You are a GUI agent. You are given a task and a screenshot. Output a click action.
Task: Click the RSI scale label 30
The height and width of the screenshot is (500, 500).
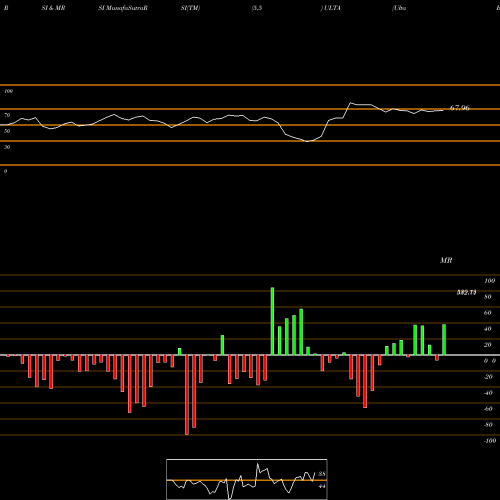7,147
